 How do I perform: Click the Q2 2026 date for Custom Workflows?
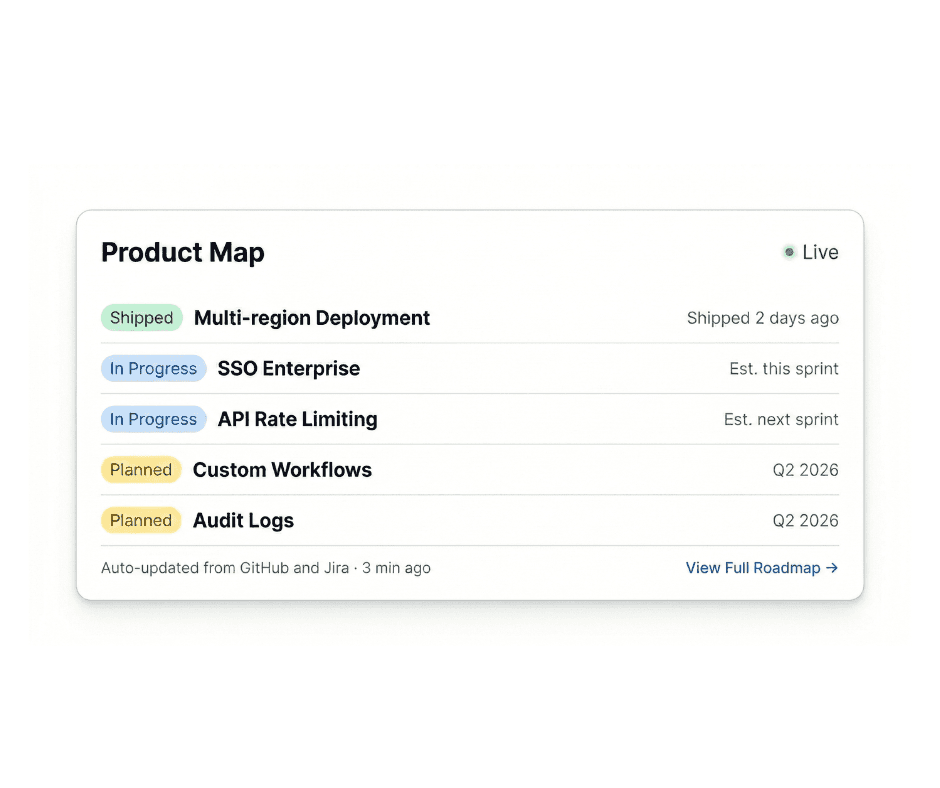(805, 470)
